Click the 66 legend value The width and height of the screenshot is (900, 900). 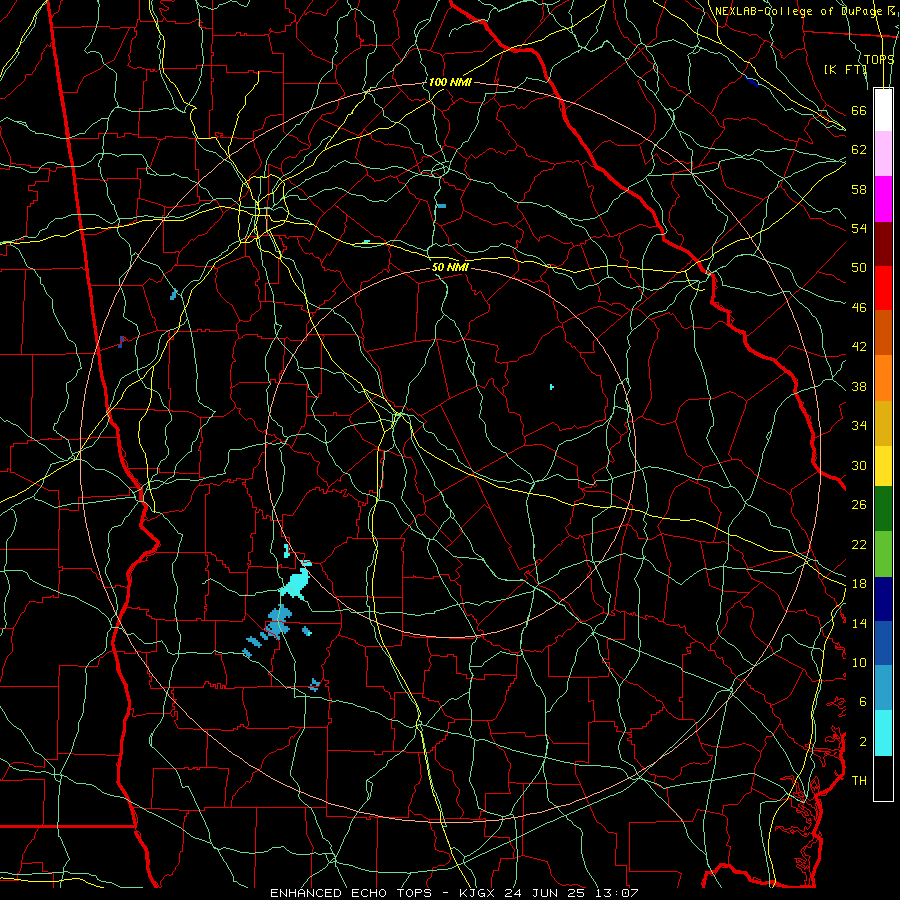click(859, 110)
